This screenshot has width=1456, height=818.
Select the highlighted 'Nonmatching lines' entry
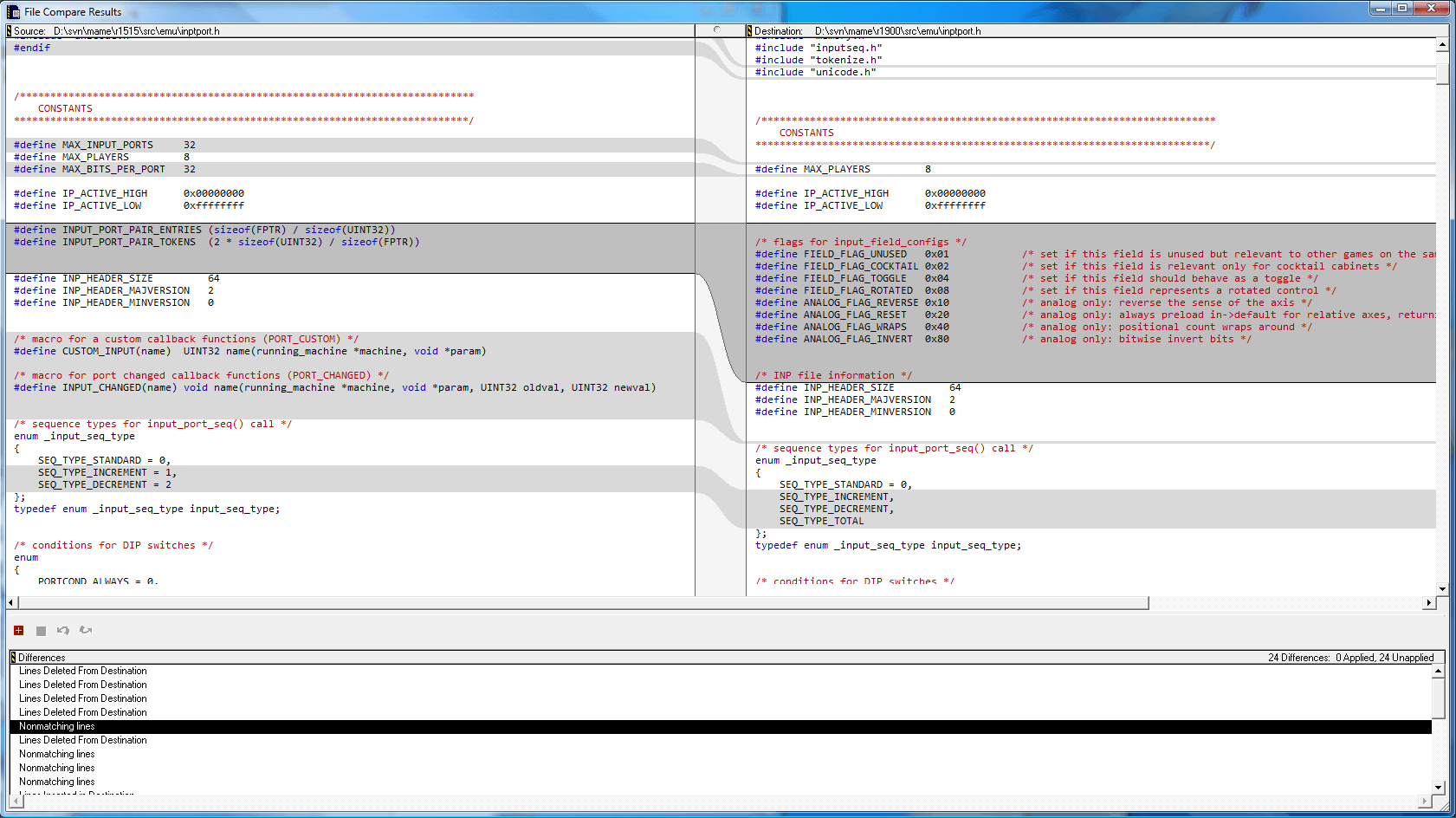click(57, 726)
